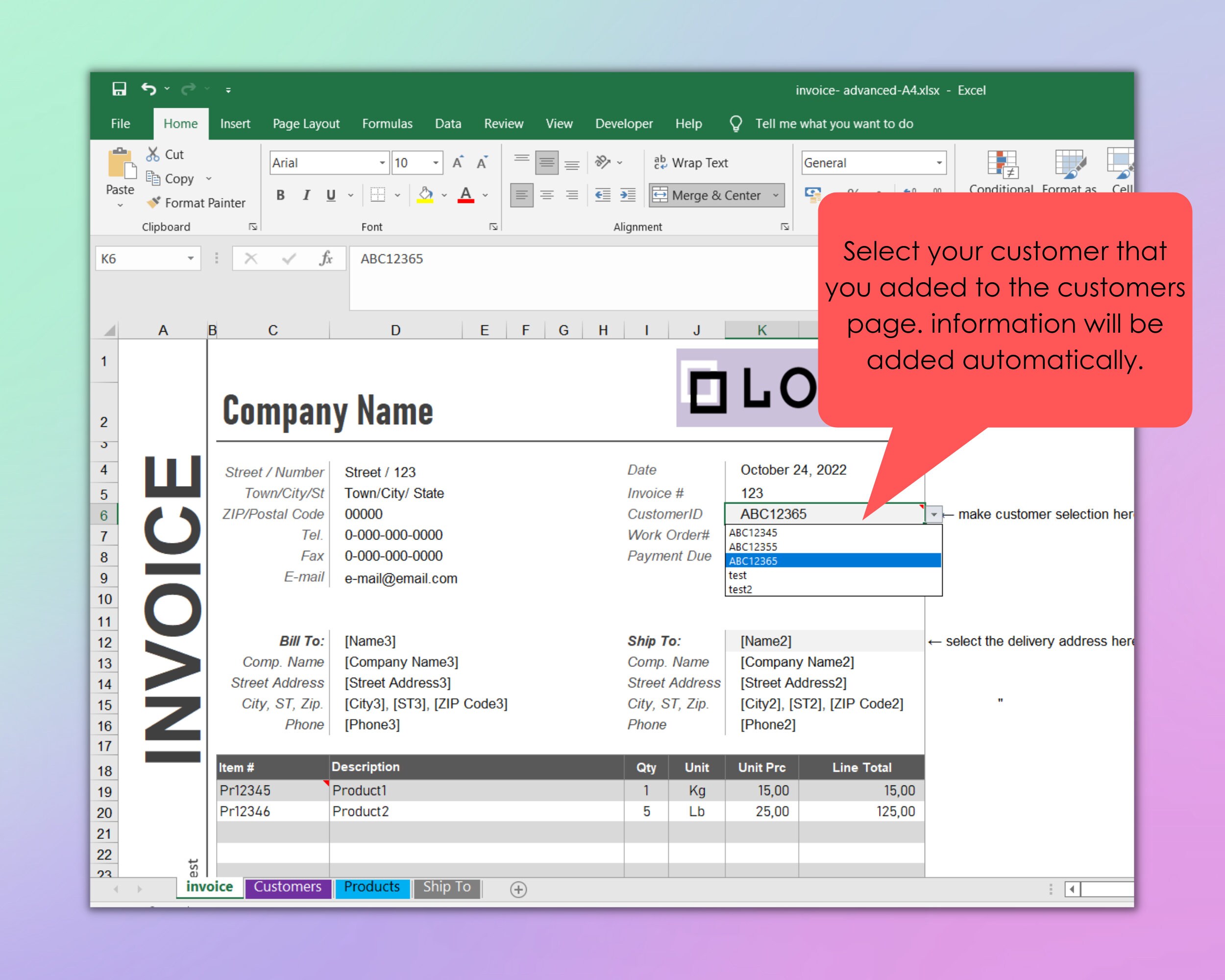Toggle italic formatting
This screenshot has height=980, width=1225.
coord(306,196)
